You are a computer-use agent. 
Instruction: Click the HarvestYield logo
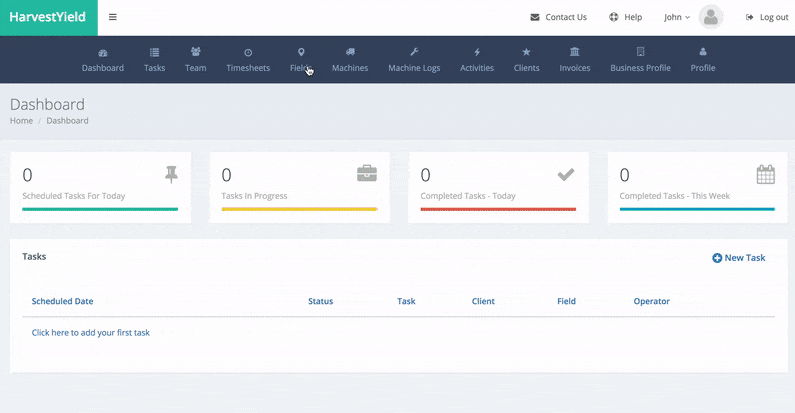(49, 17)
